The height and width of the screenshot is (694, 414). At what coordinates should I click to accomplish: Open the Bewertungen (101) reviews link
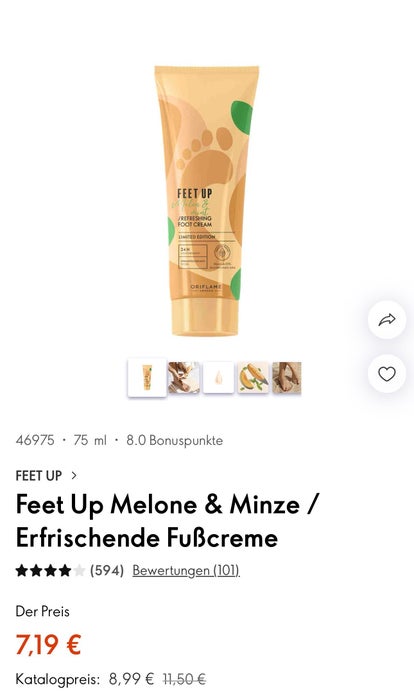(186, 571)
